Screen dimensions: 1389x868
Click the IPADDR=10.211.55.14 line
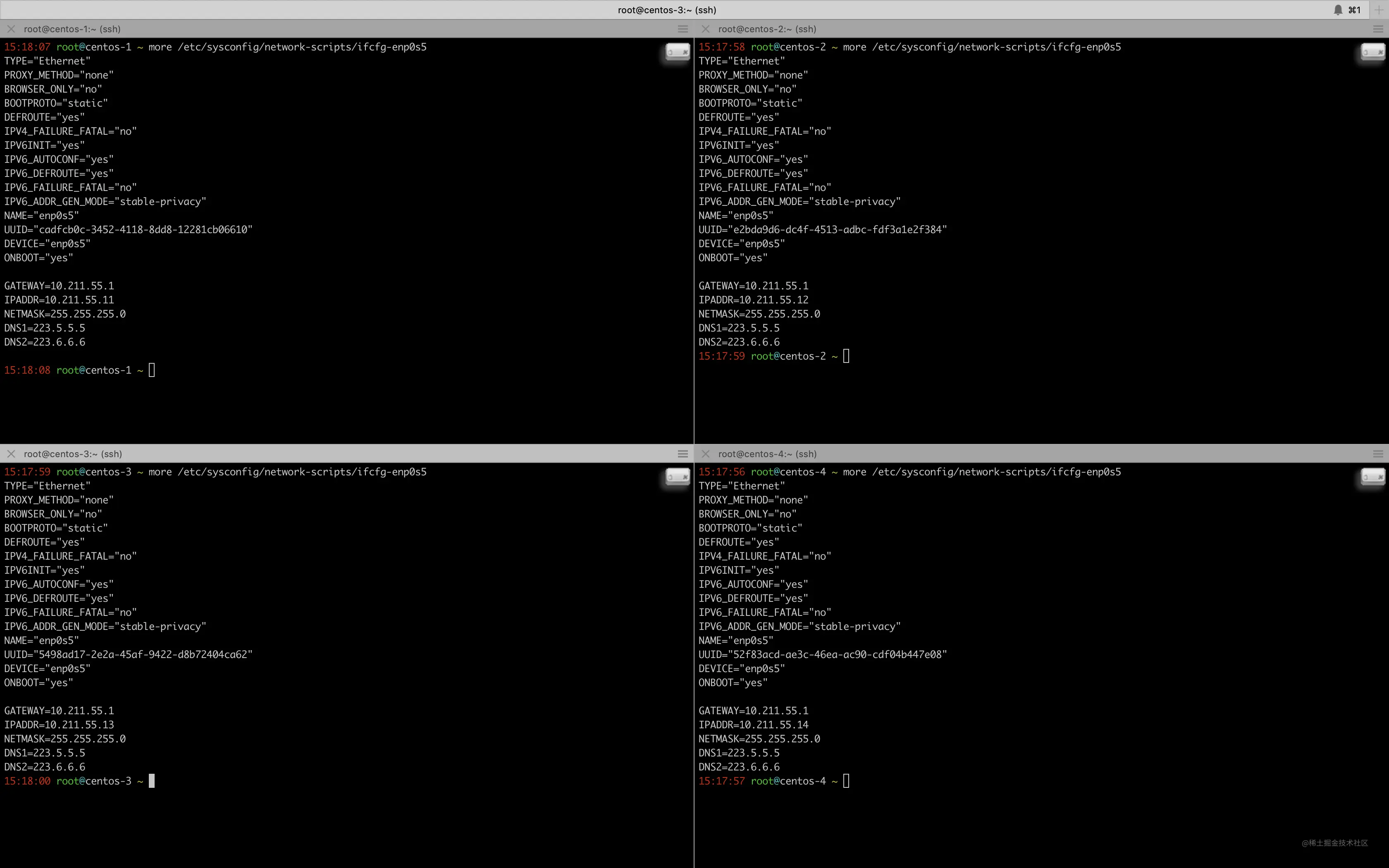click(754, 725)
